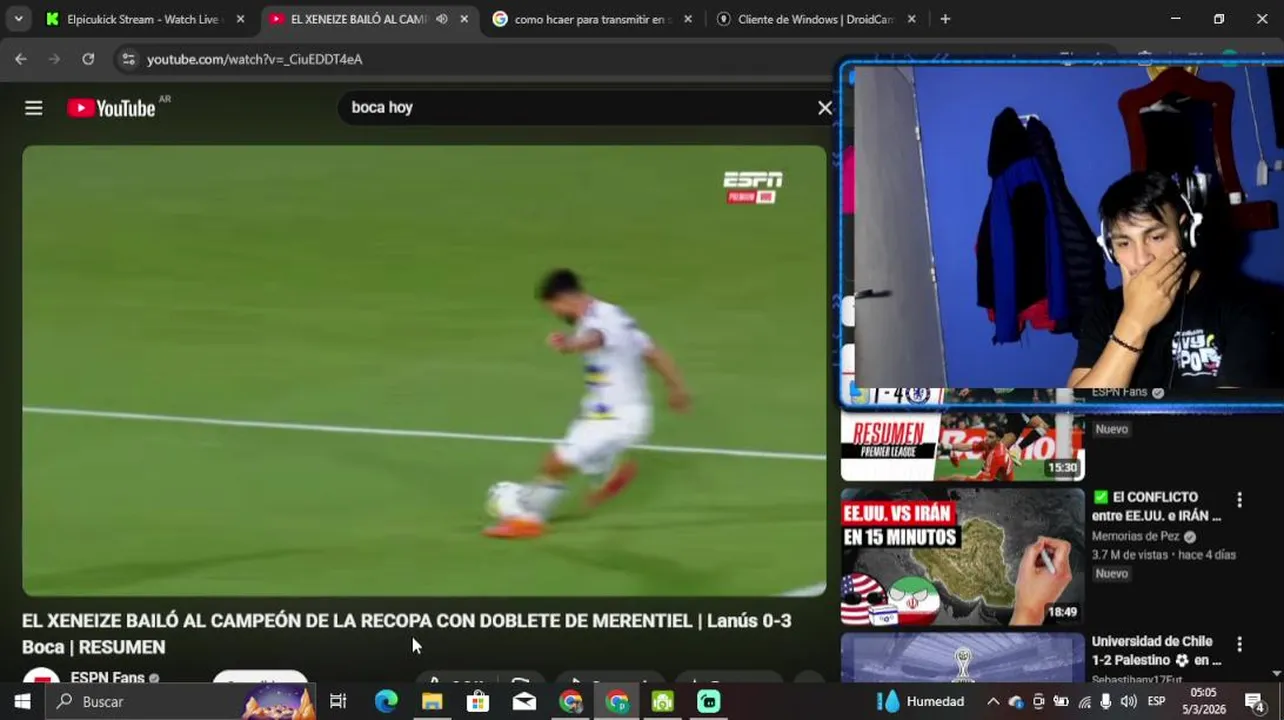Open the 'El CONFLICTO entre EE.UU. e IRÁN' title
Image resolution: width=1284 pixels, height=720 pixels.
pos(1156,506)
